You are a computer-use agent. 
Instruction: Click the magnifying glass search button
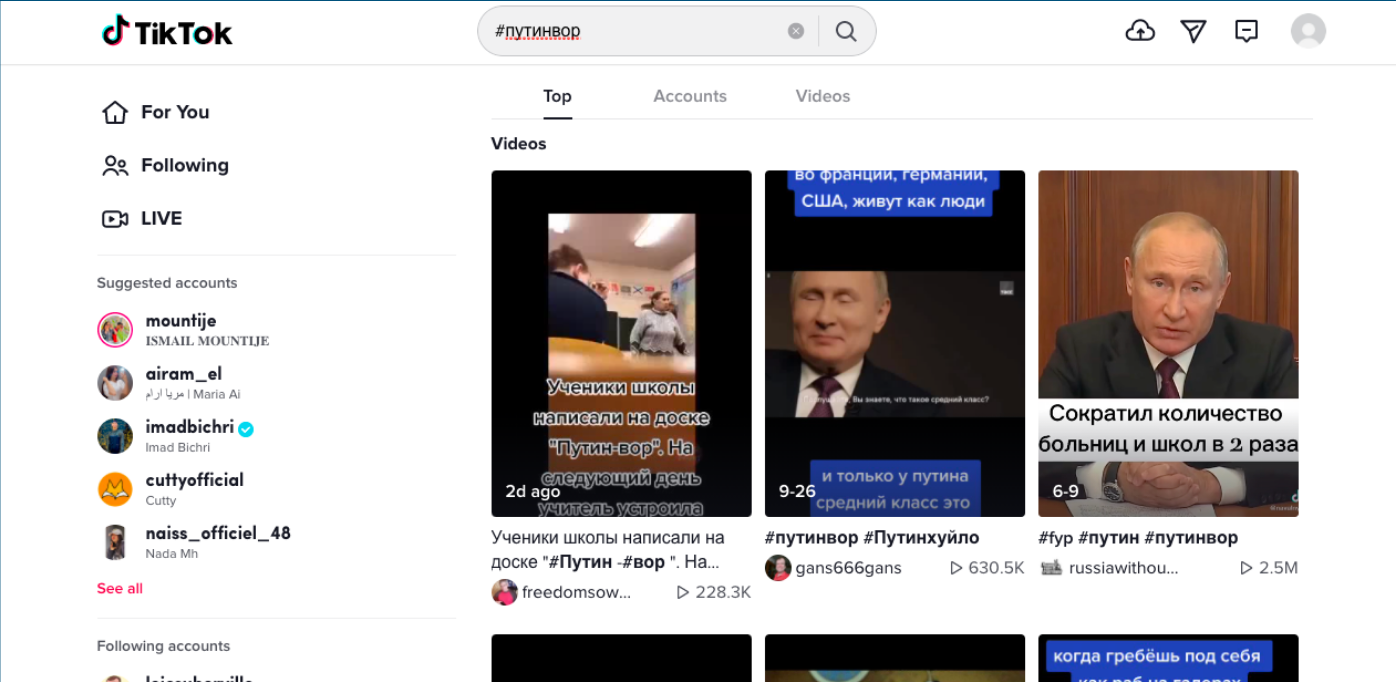[x=846, y=31]
